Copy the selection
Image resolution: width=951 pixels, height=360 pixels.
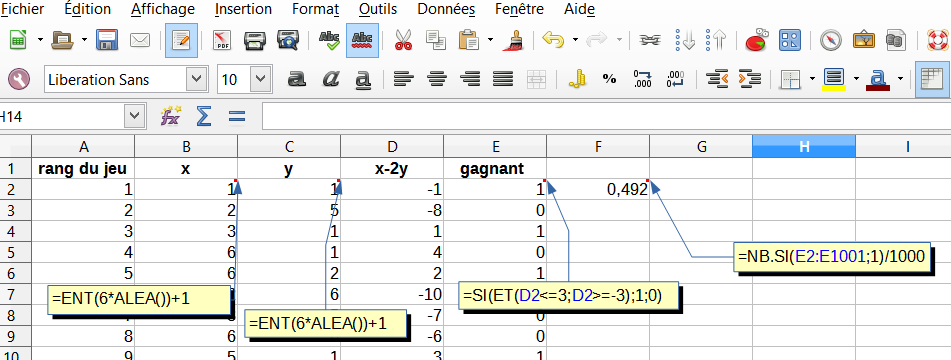point(435,41)
